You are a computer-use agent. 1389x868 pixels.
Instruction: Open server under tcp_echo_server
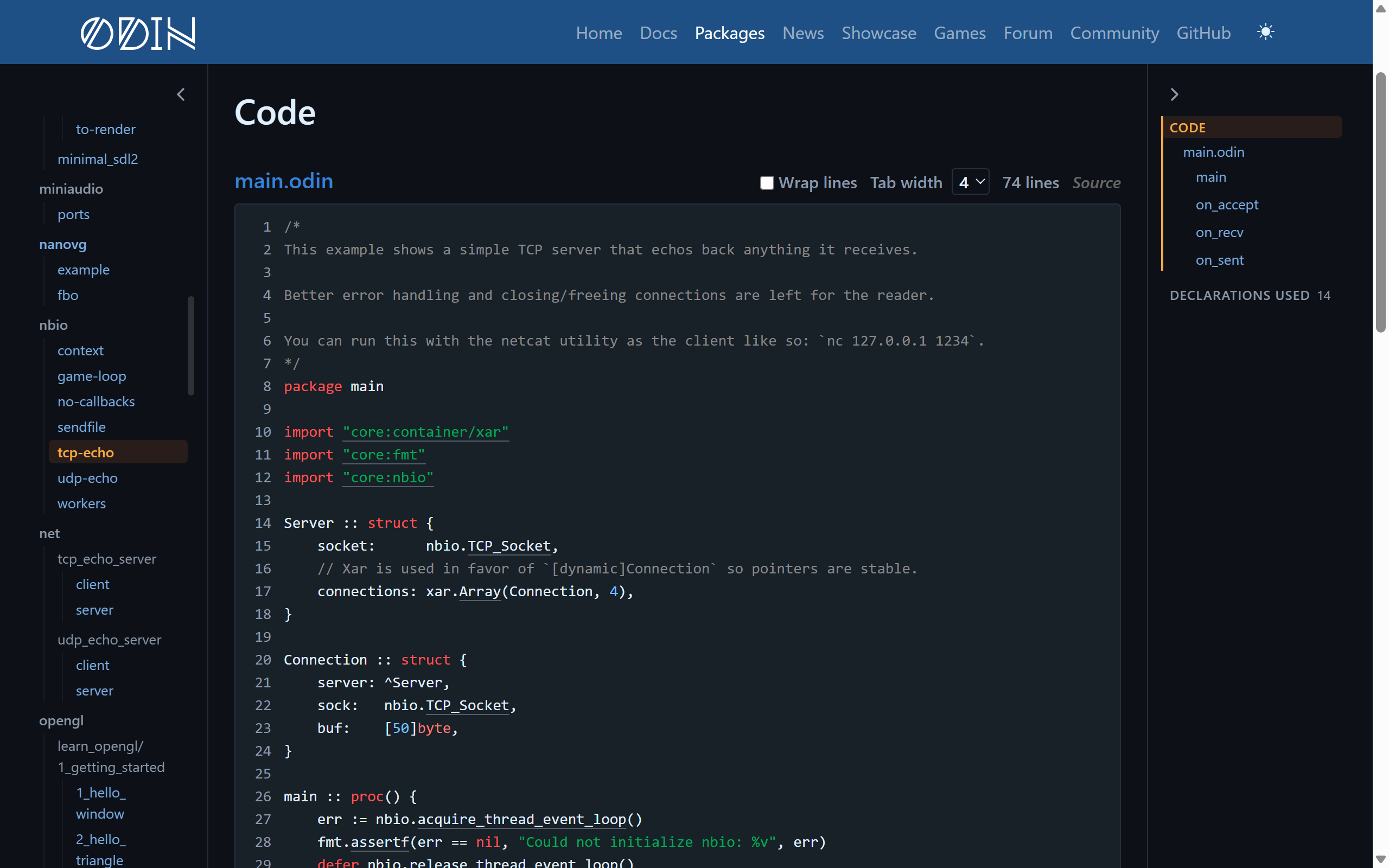pos(95,610)
